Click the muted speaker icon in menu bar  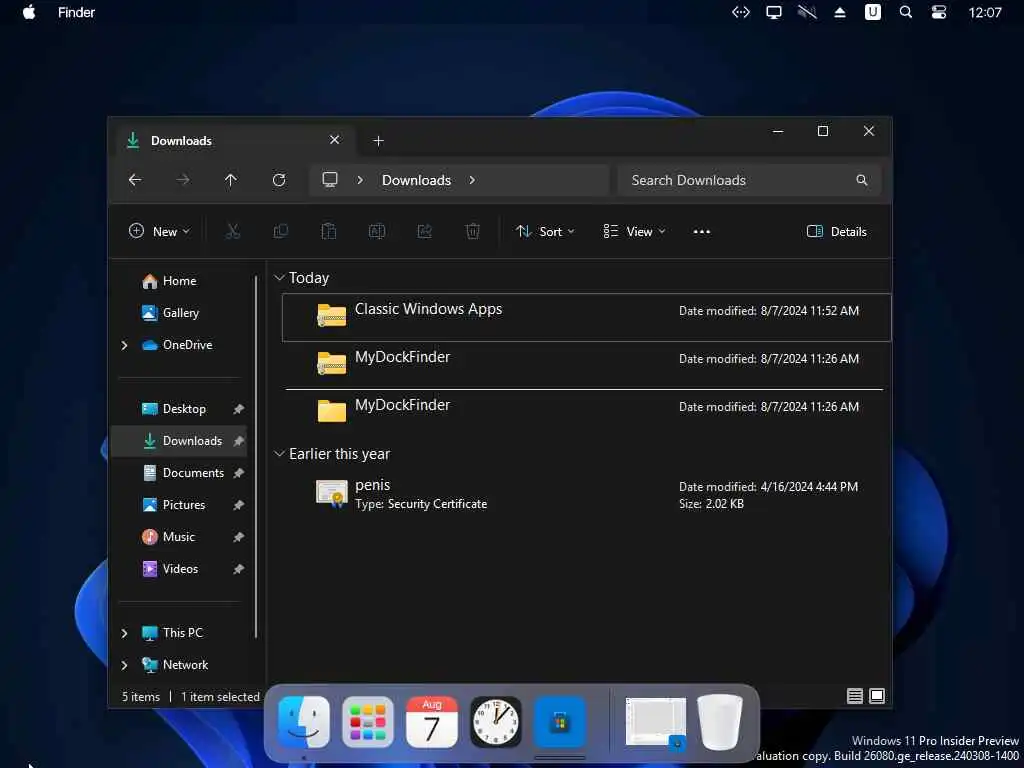pos(807,12)
